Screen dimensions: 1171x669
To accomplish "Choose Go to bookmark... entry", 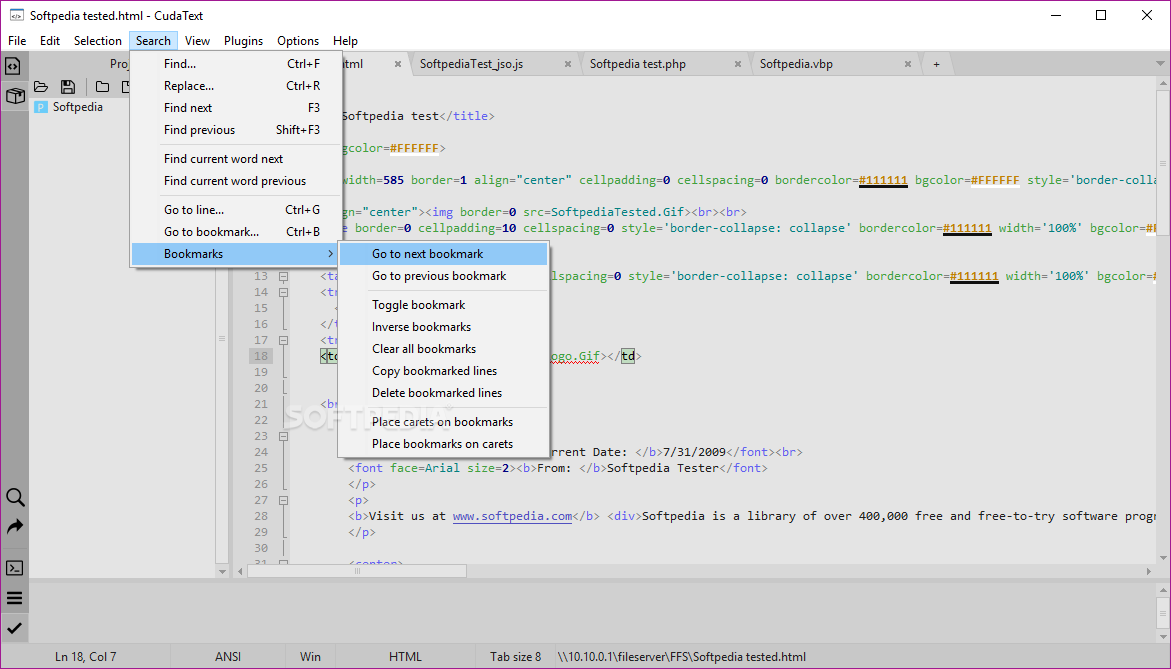I will pyautogui.click(x=236, y=232).
